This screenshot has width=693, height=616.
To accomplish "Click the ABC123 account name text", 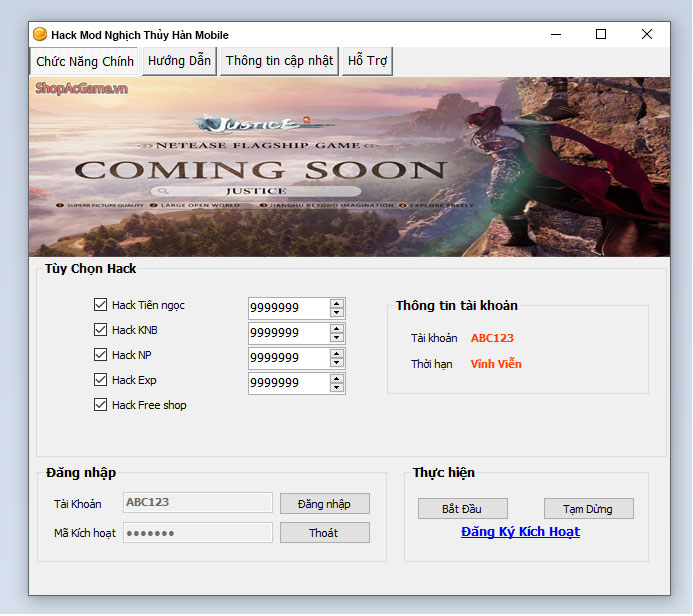I will [x=492, y=338].
